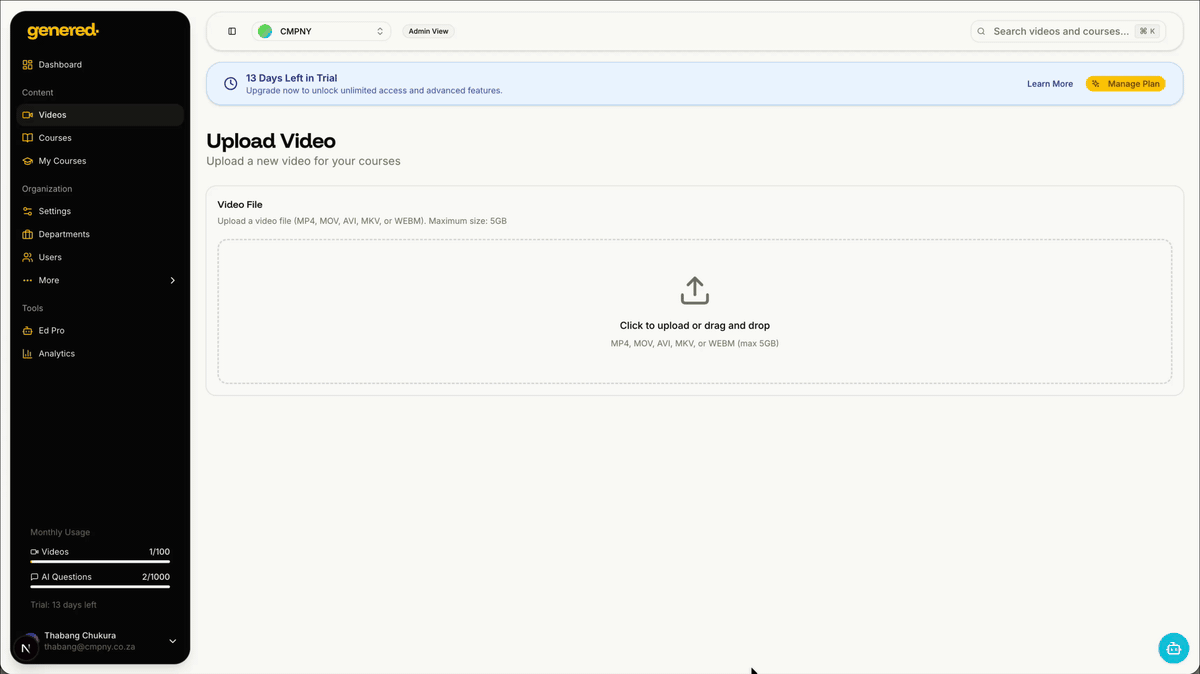Image resolution: width=1200 pixels, height=674 pixels.
Task: Click the 'Upload Video' page title
Action: click(271, 141)
